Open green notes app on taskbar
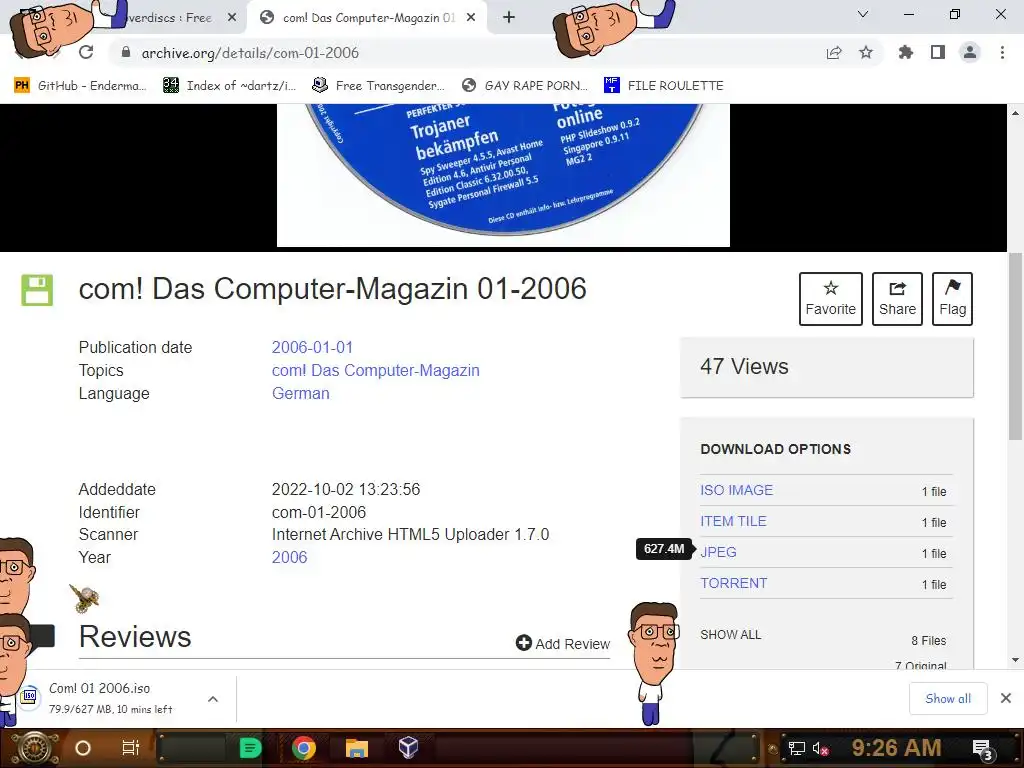Viewport: 1024px width, 768px height. click(250, 748)
